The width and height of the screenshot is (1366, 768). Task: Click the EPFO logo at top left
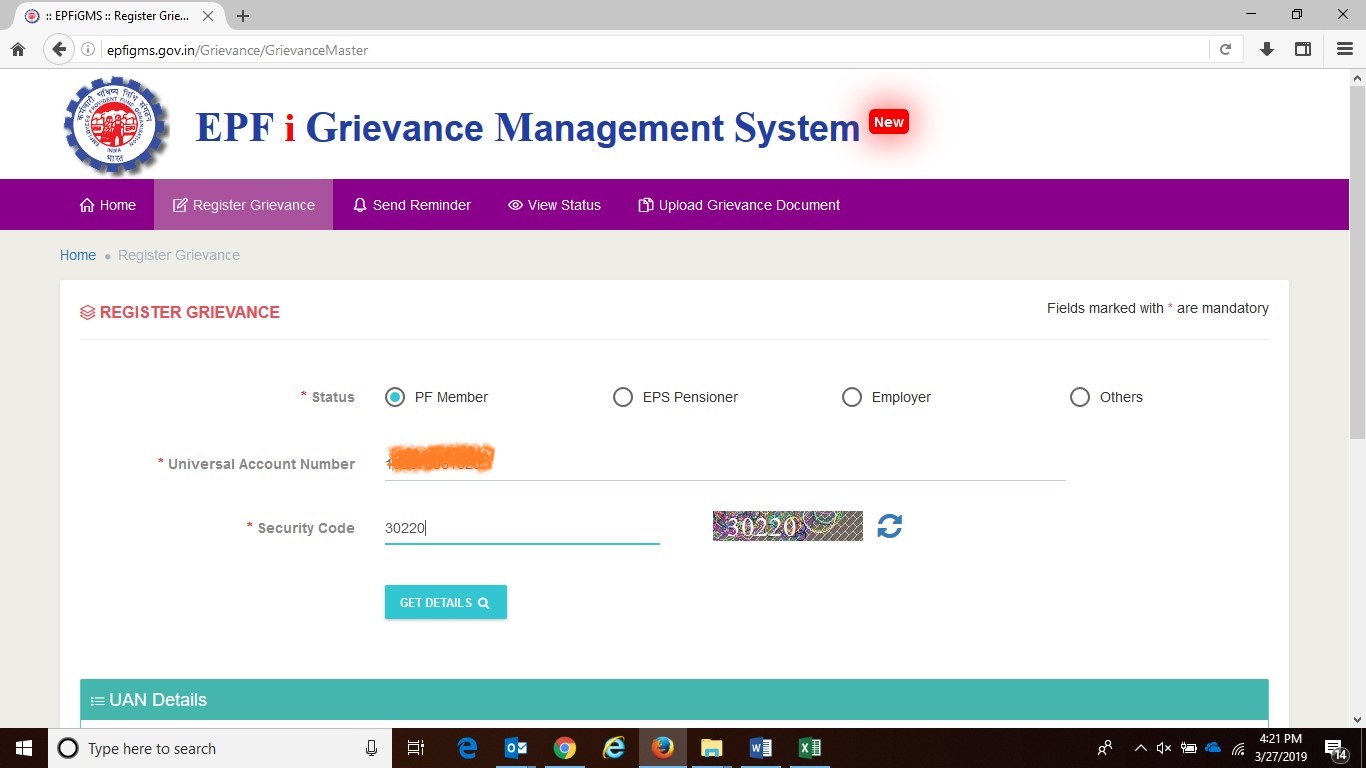click(x=113, y=126)
